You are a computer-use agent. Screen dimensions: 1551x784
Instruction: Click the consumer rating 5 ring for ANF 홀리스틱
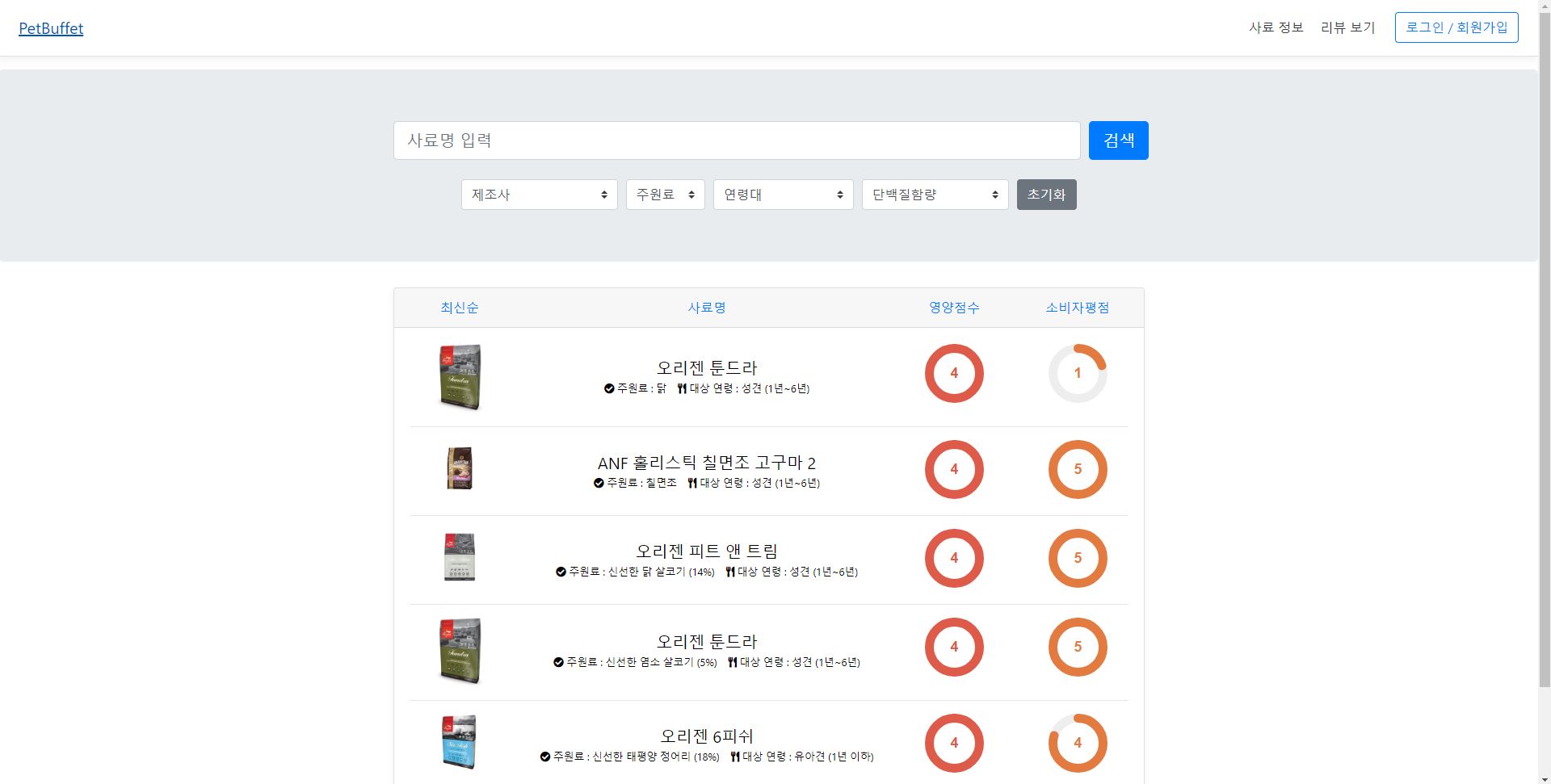point(1078,469)
